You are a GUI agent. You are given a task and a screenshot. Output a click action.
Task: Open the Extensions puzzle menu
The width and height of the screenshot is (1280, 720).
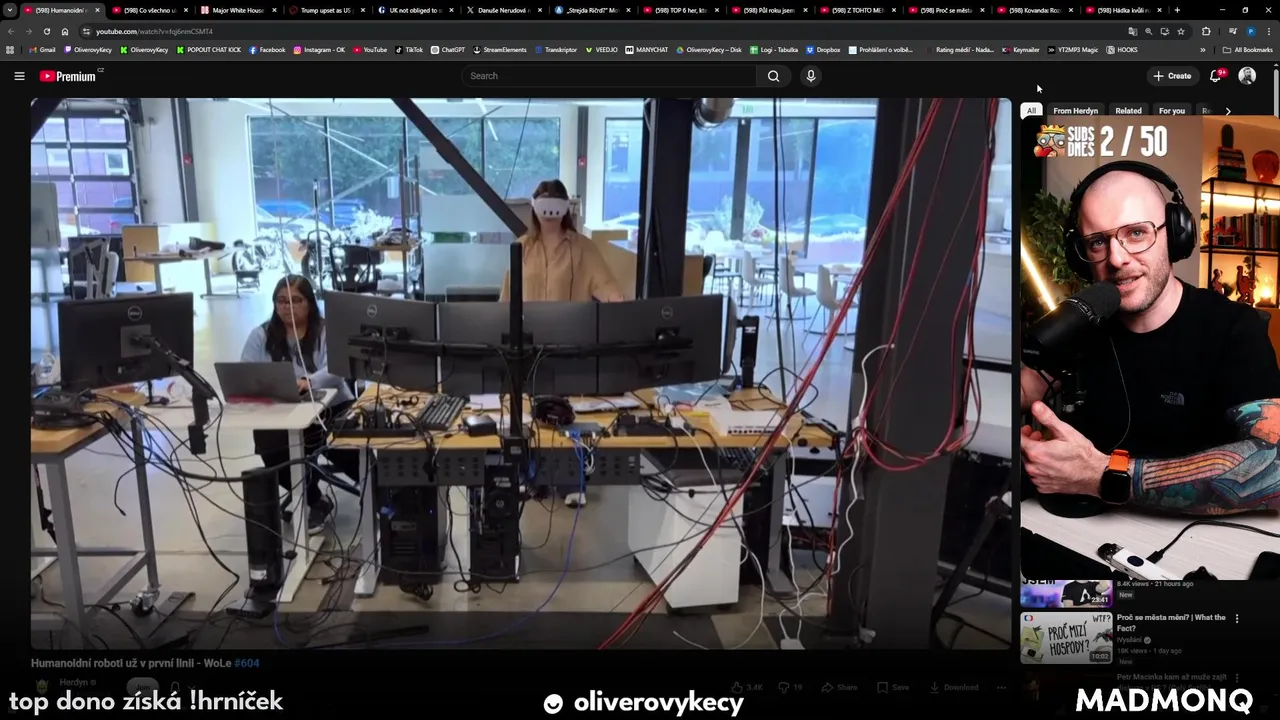click(1206, 31)
